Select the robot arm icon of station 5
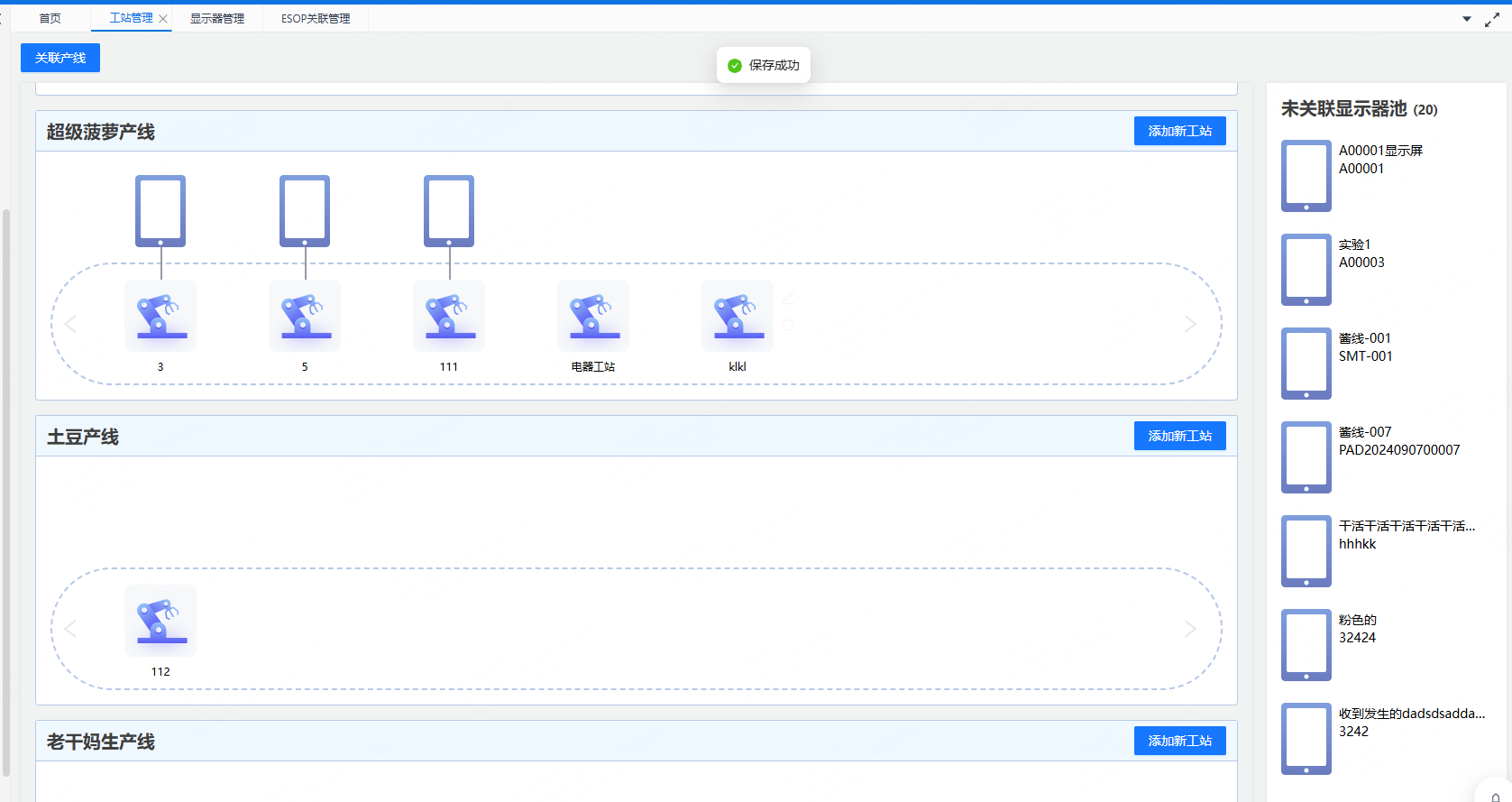This screenshot has height=802, width=1512. tap(305, 316)
